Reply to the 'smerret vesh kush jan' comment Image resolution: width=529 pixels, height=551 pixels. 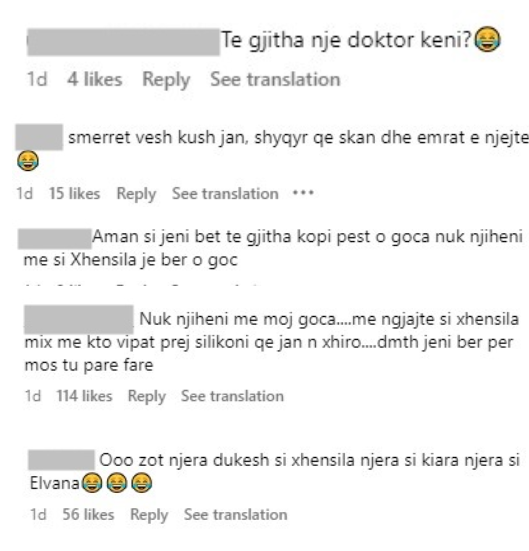(x=136, y=194)
